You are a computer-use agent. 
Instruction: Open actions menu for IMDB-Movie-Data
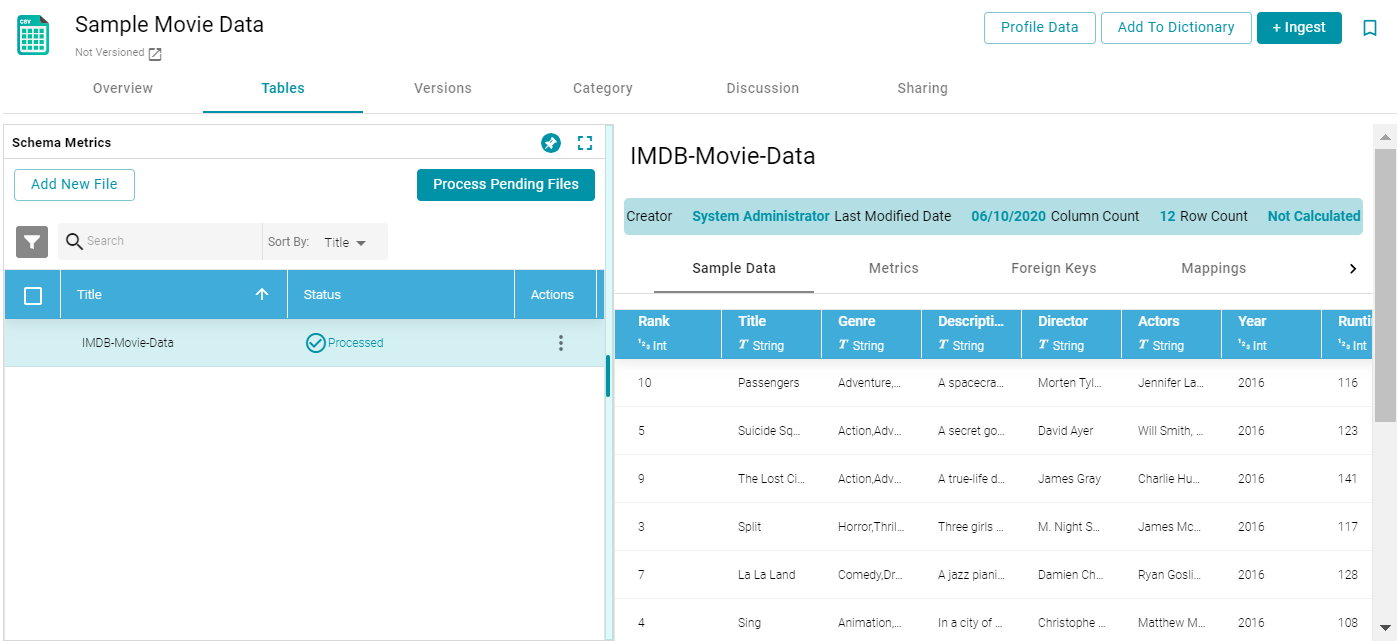click(560, 343)
